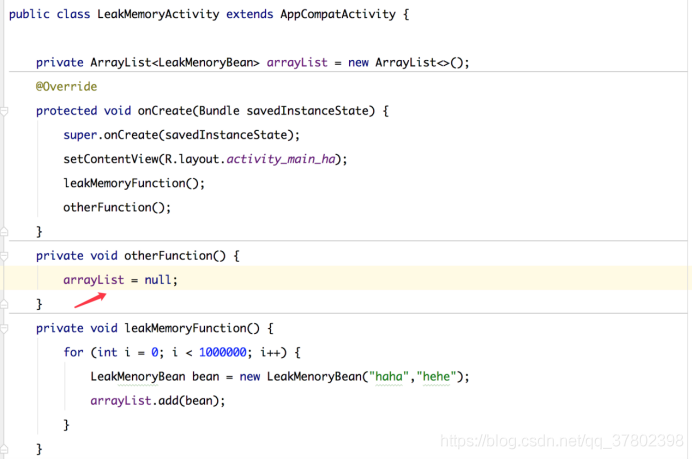
Task: Click AppCompatActivity in the class declaration
Action: click(338, 14)
